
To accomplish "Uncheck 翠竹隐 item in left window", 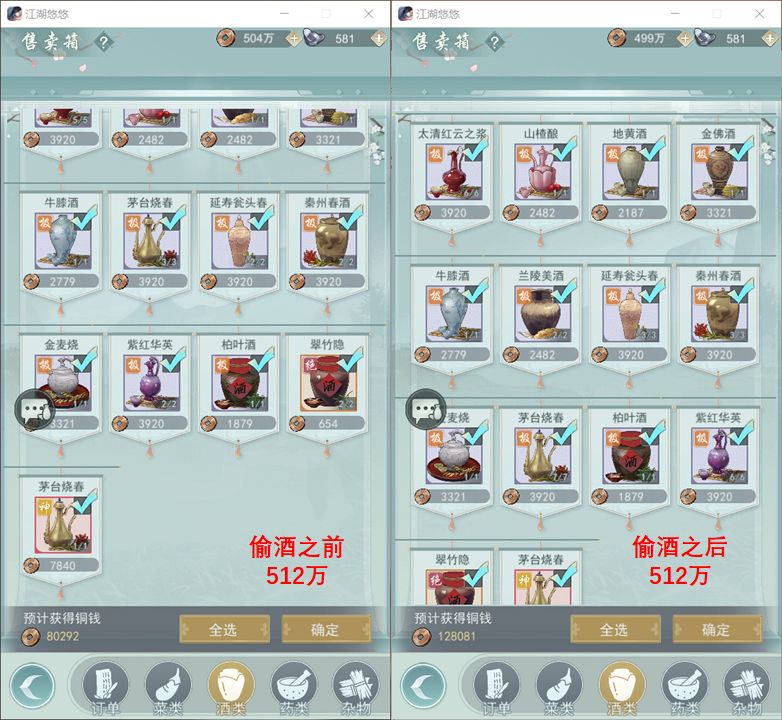I will tap(328, 383).
